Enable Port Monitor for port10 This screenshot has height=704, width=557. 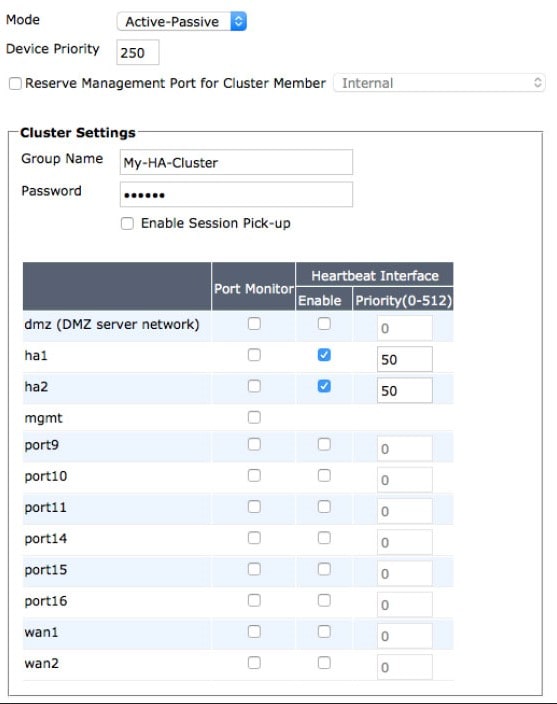click(254, 475)
